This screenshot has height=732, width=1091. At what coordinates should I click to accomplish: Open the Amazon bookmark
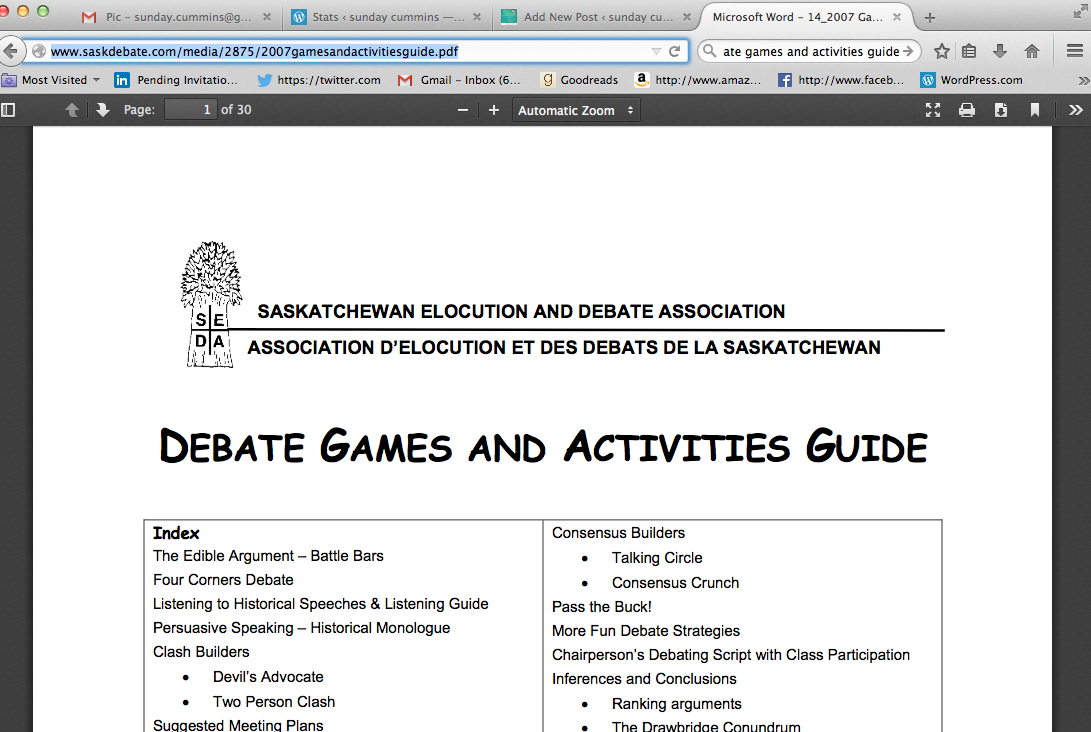tap(698, 80)
